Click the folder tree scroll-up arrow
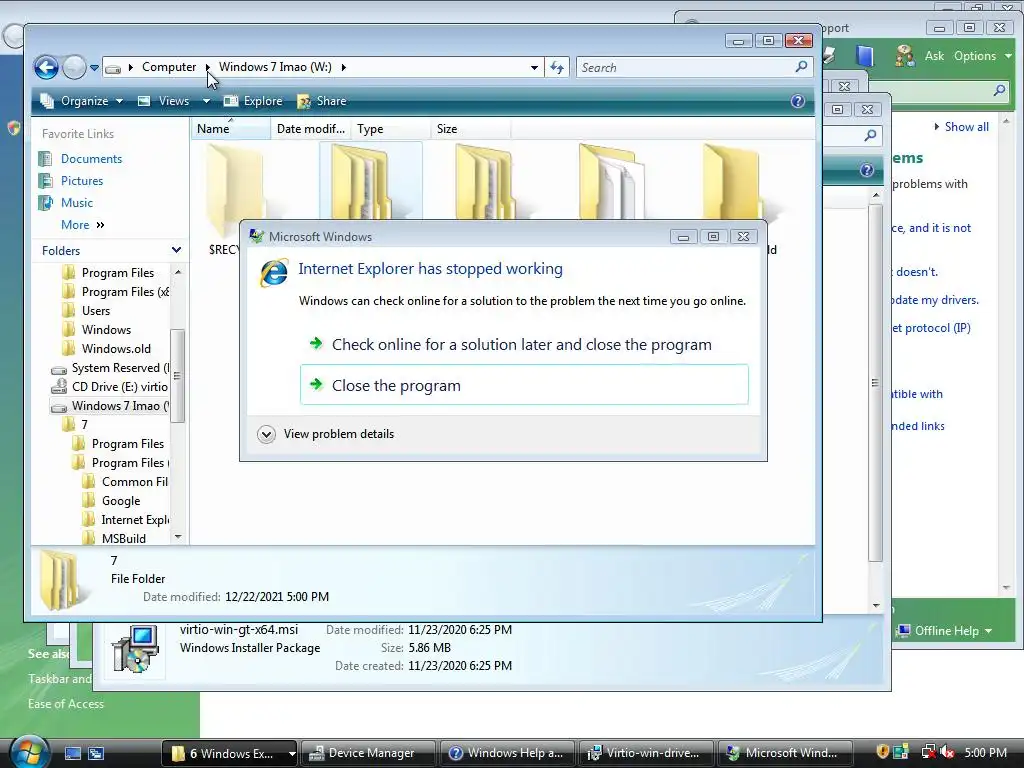 [x=178, y=272]
